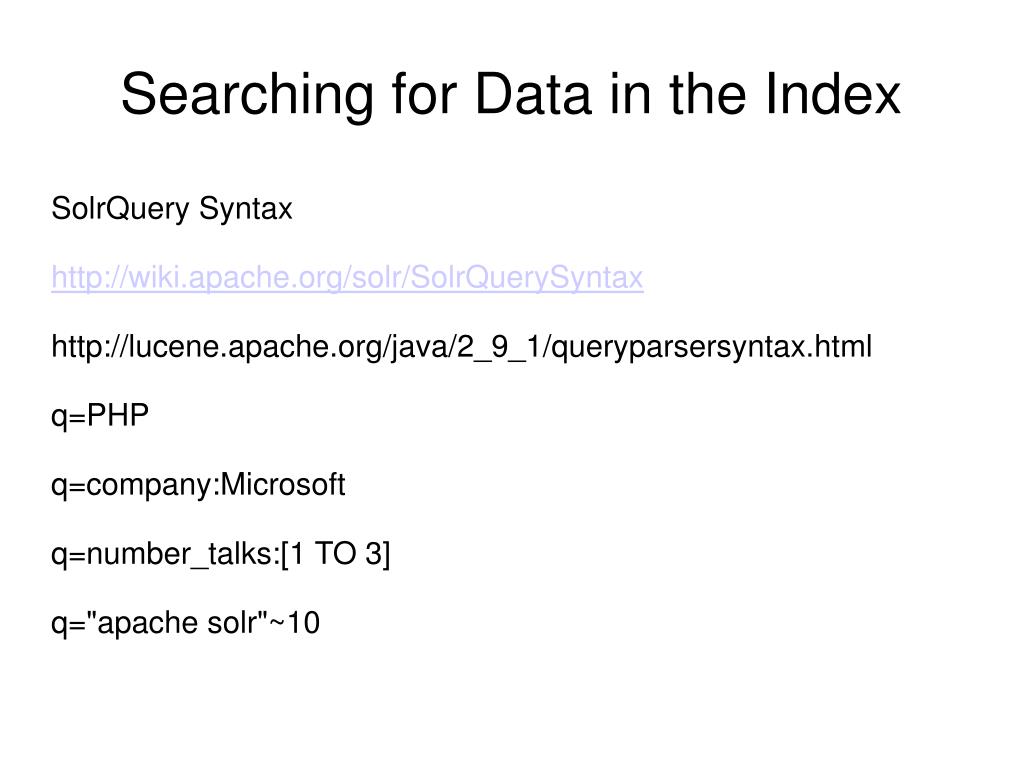1023x767 pixels.
Task: Open the wiki.apache.org SolrQuerySyntax link
Action: [x=347, y=277]
